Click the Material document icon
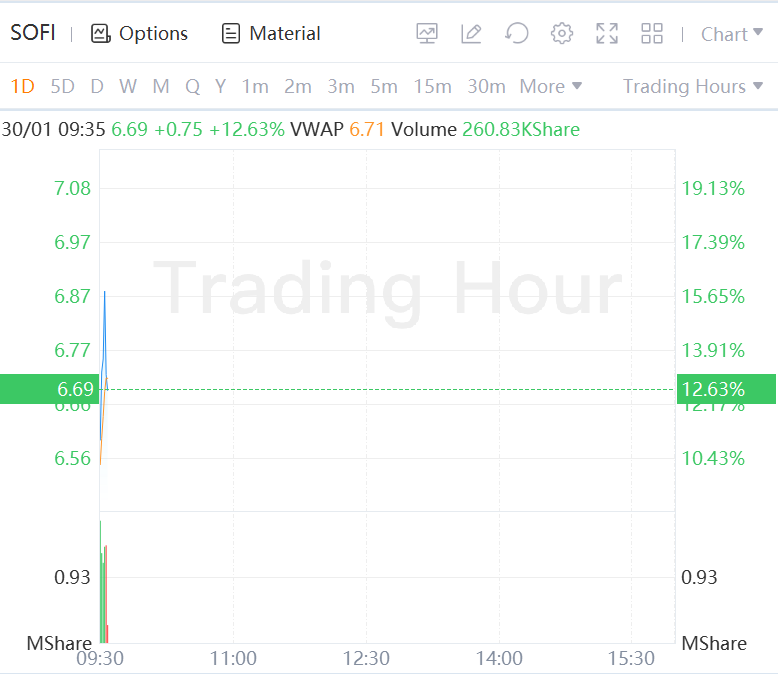The image size is (778, 674). (231, 34)
